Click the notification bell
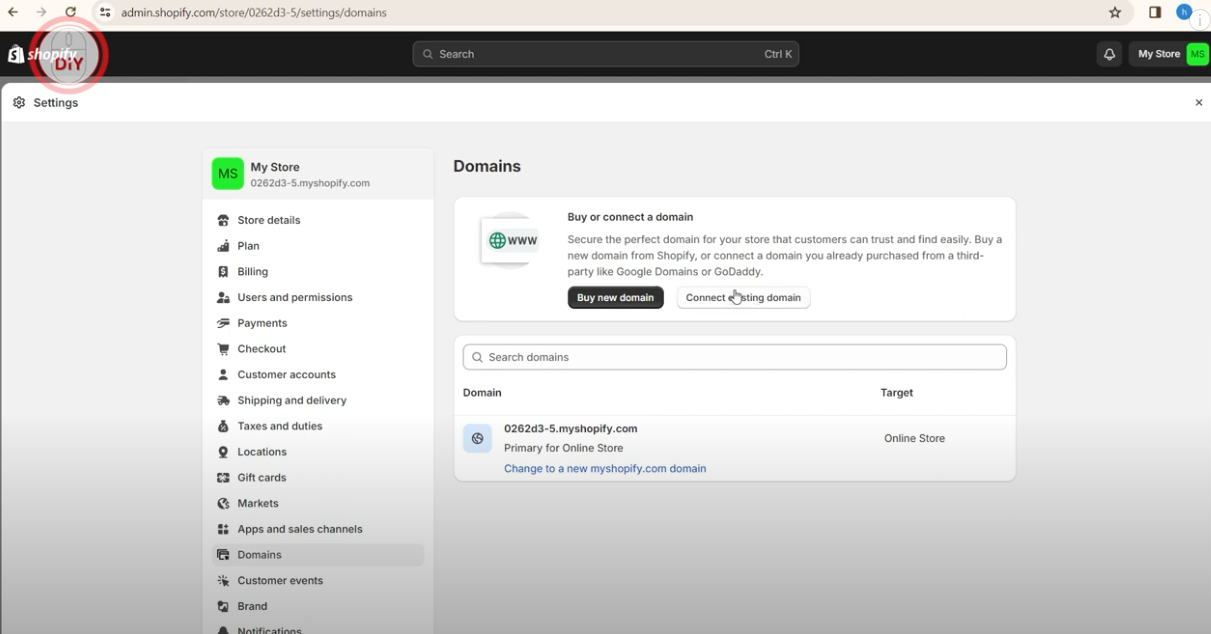Screen dimensions: 1211x634 (1109, 53)
